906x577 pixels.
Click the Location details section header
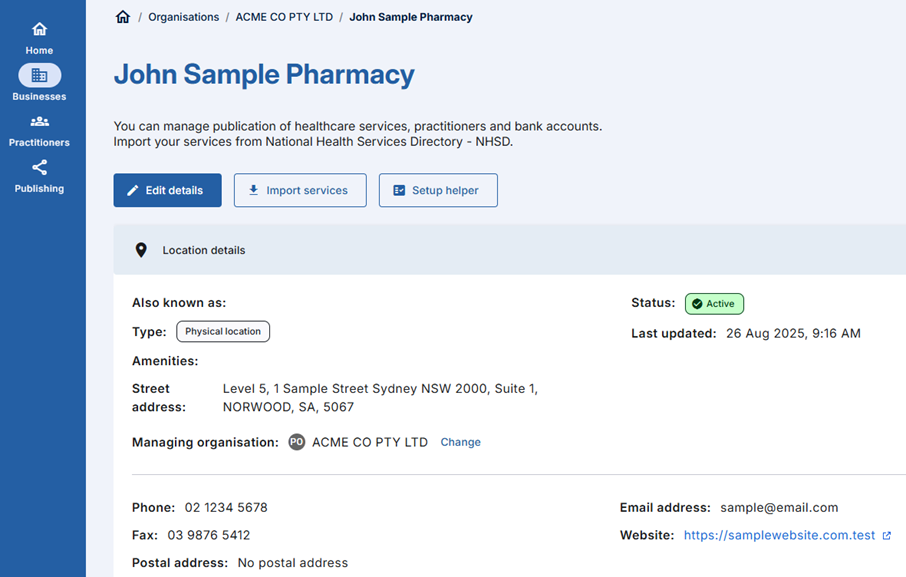(x=204, y=250)
